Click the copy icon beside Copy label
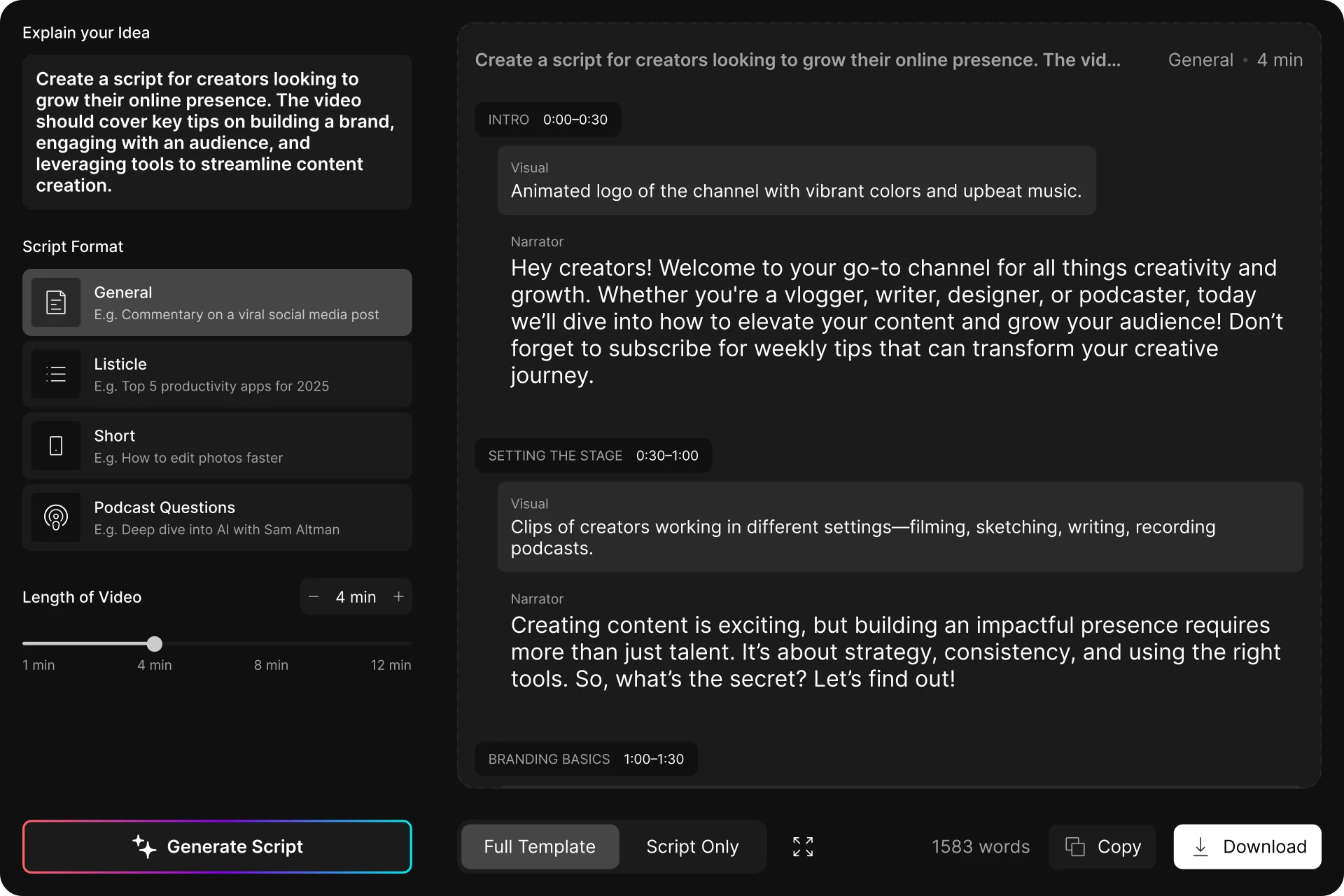Viewport: 1344px width, 896px height. point(1075,846)
